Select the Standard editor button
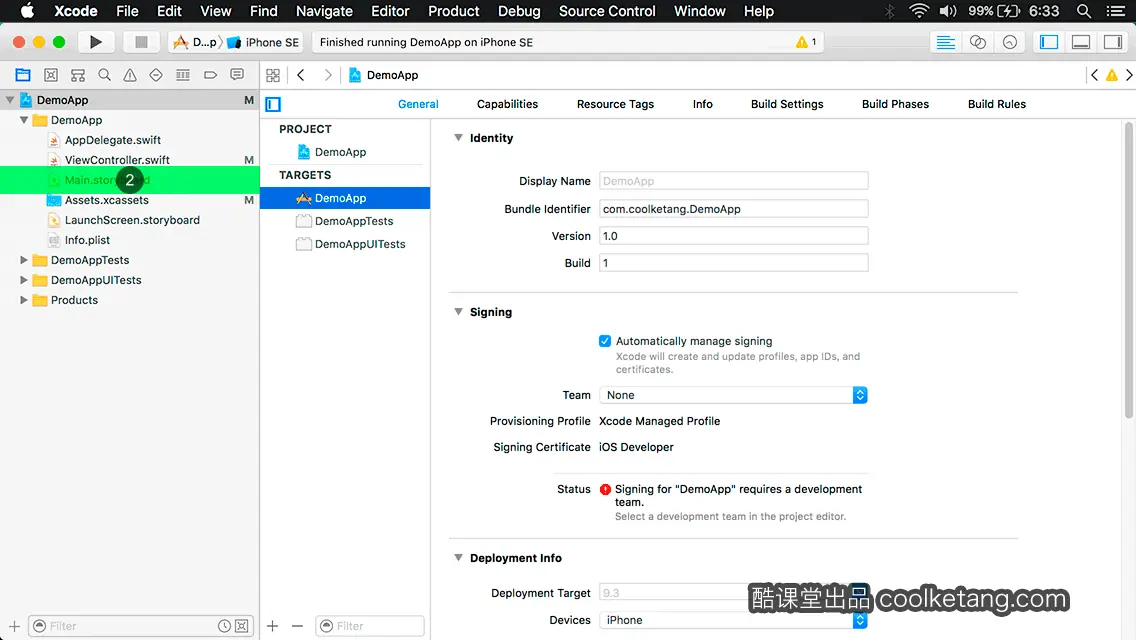Viewport: 1136px width, 640px height. click(945, 42)
